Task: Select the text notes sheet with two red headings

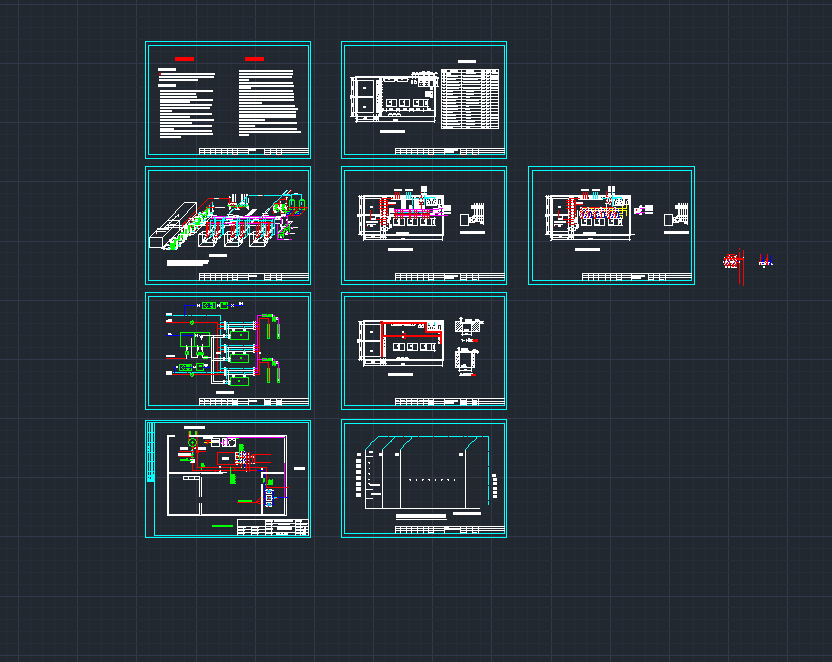Action: click(x=228, y=100)
